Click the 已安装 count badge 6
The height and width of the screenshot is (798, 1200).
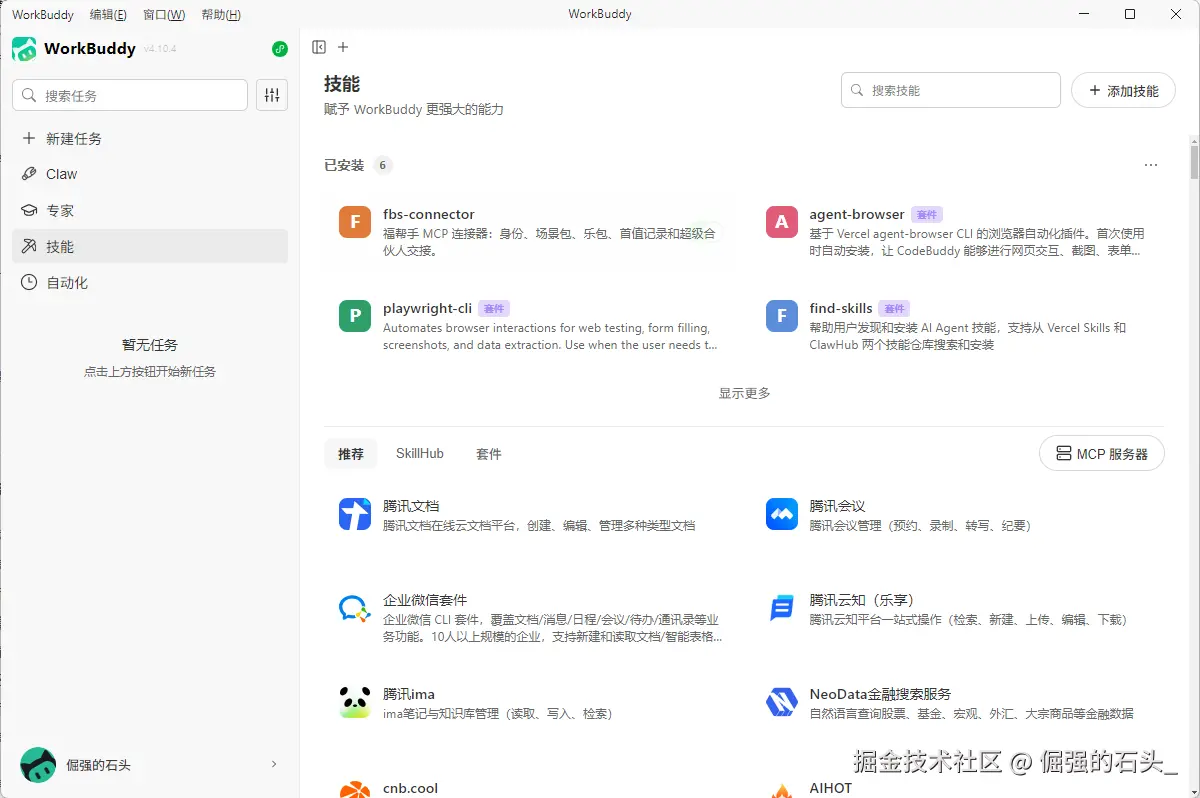[x=383, y=165]
